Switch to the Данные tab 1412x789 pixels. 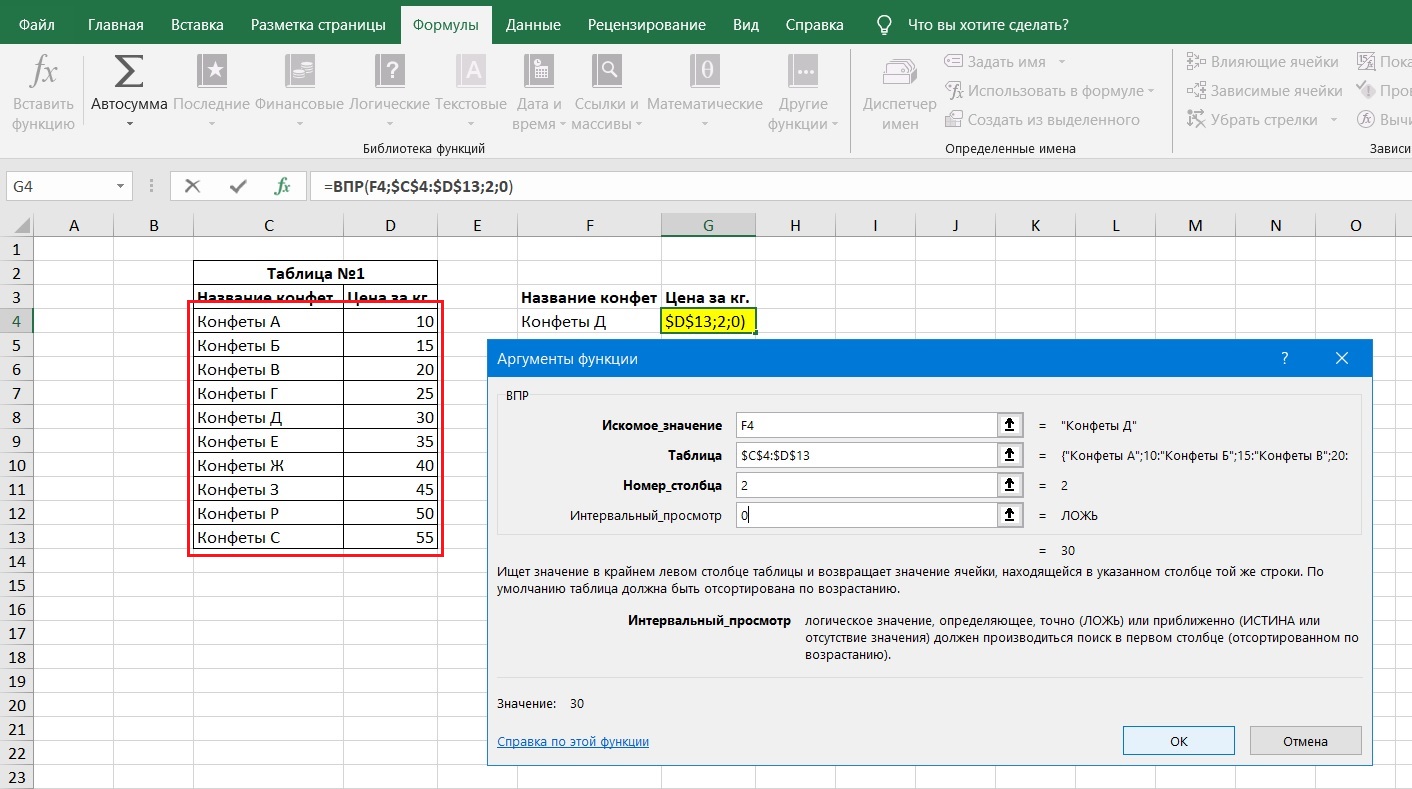pyautogui.click(x=532, y=24)
